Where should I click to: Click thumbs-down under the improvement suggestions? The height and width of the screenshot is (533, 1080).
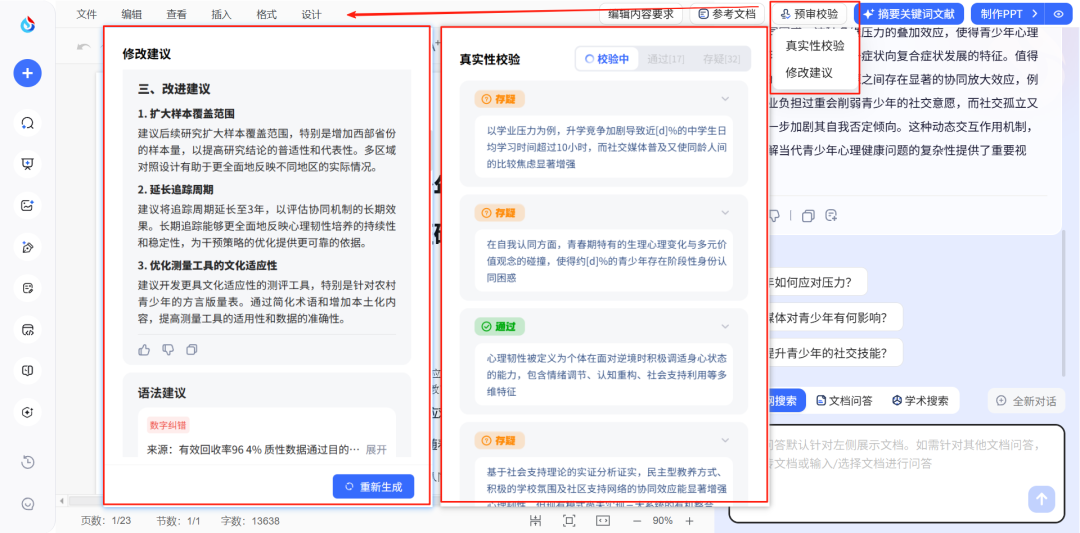click(x=168, y=349)
